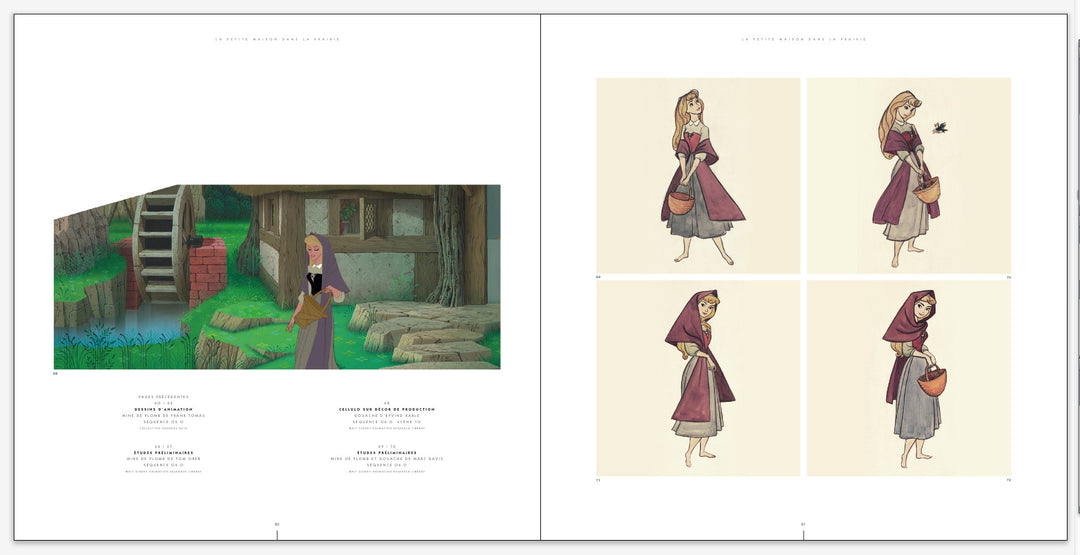1080x555 pixels.
Task: Select the cottage and water wheel illustration
Action: [x=277, y=277]
